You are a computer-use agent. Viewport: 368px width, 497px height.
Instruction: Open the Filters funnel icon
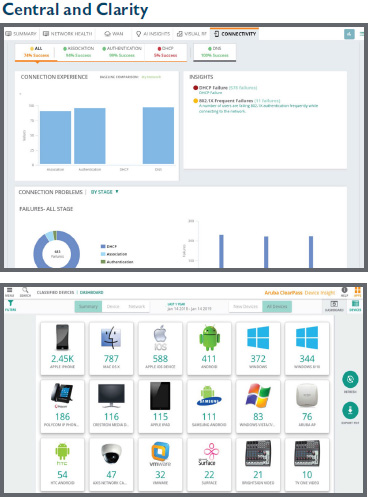[10, 303]
